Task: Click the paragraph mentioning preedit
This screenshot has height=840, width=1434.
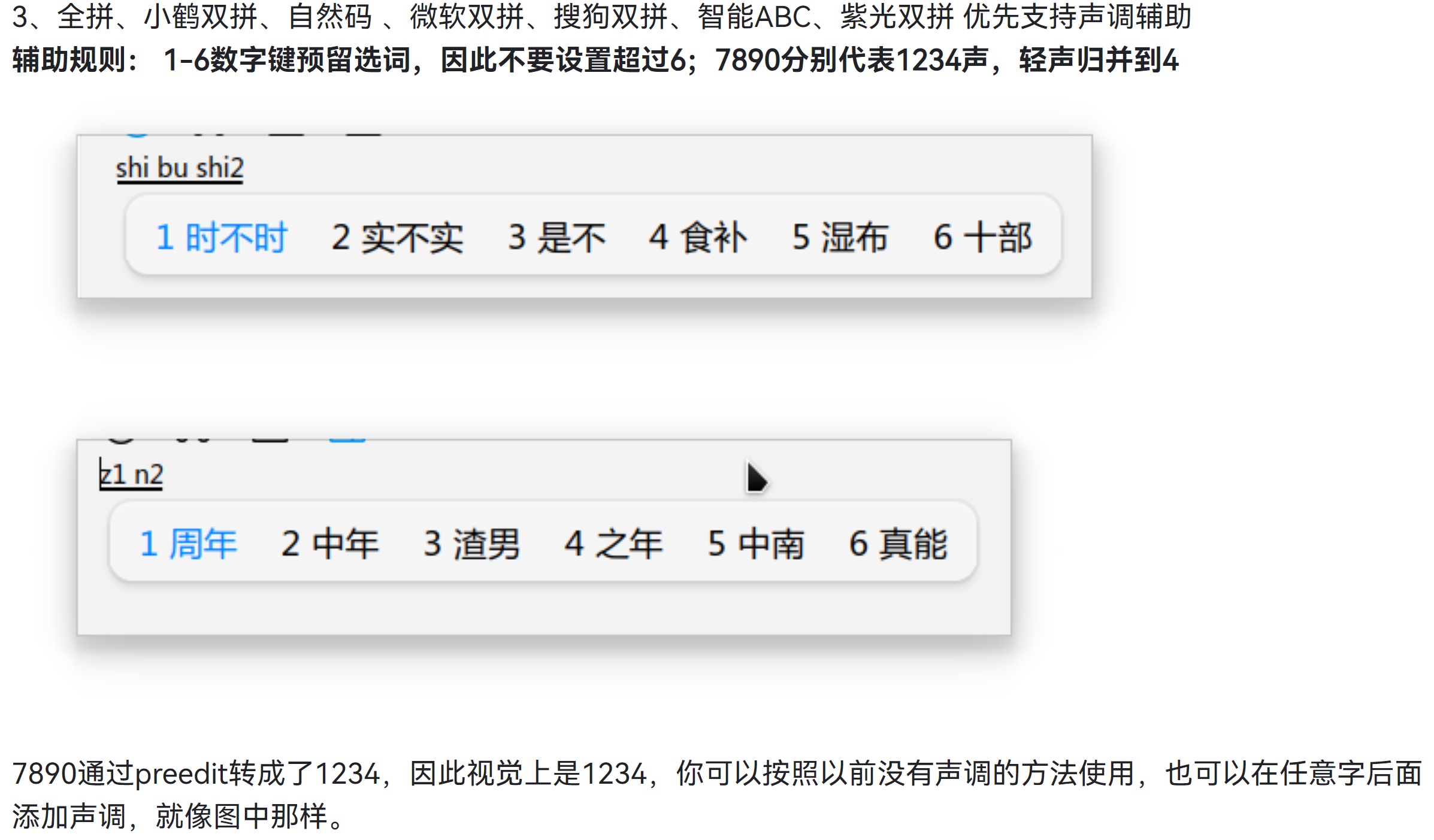Action: tap(717, 794)
